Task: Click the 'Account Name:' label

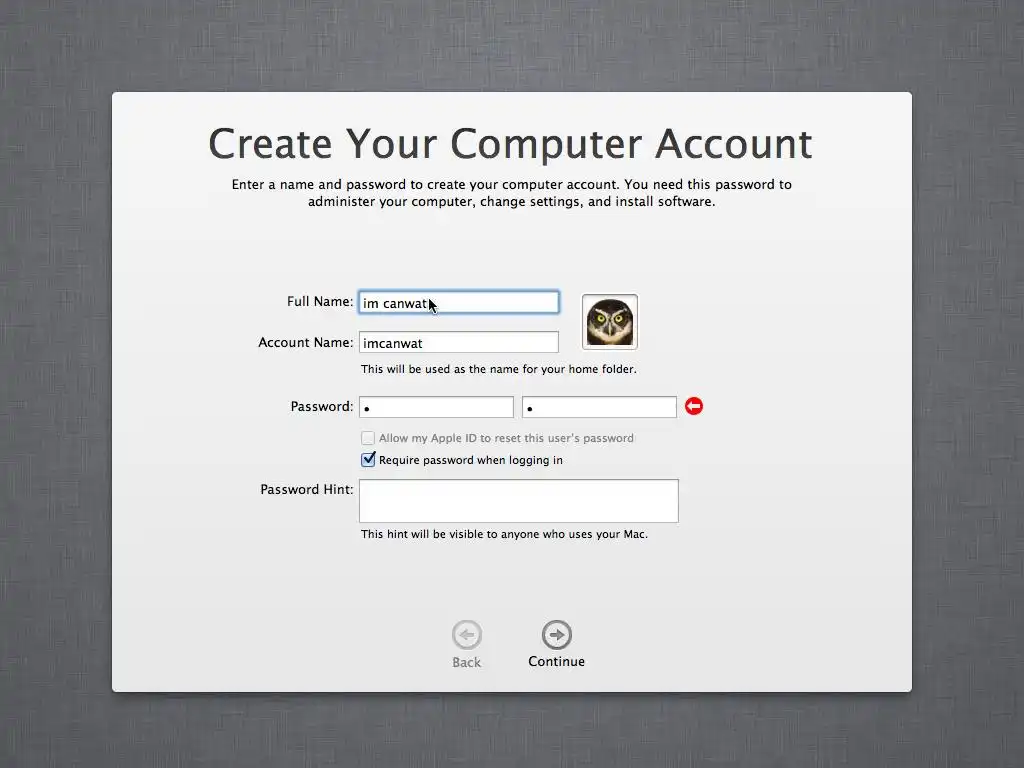Action: click(x=306, y=342)
